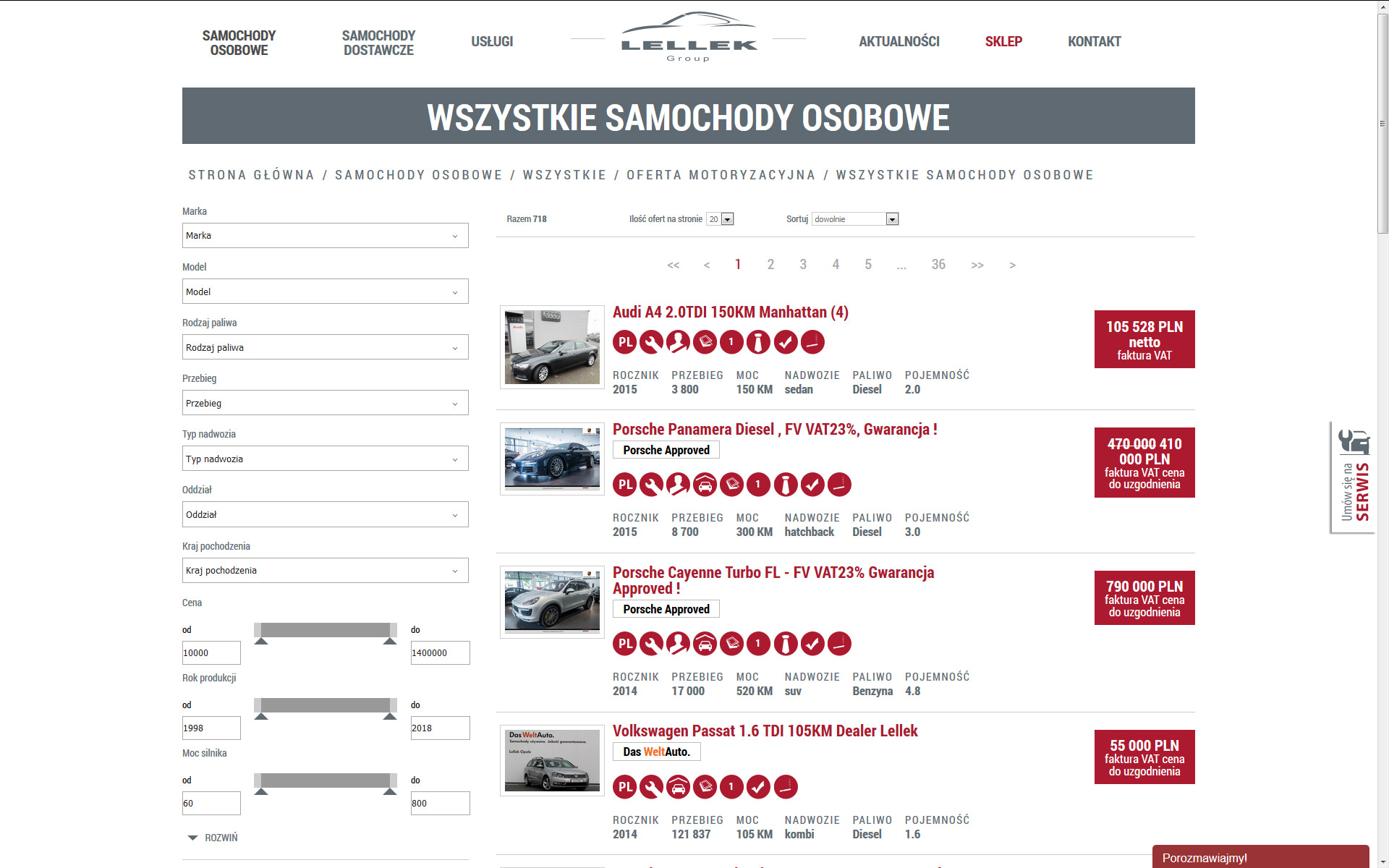Click the necktie icon on Porsche Panamera
1389x868 pixels.
786,485
